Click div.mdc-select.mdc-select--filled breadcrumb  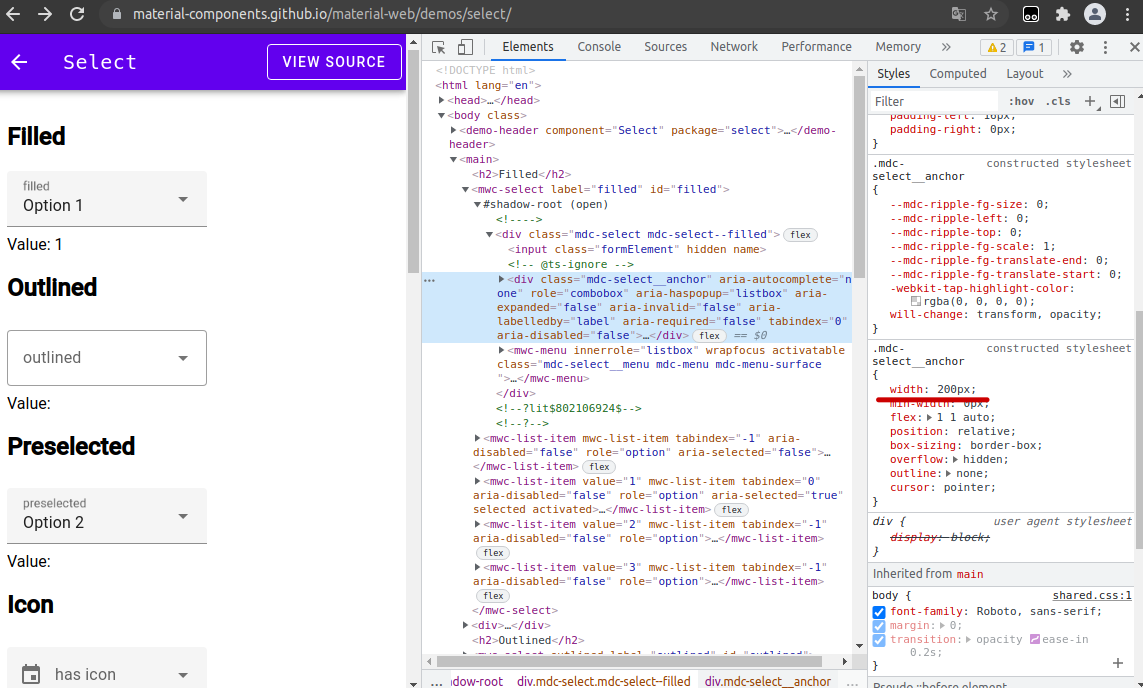(604, 681)
